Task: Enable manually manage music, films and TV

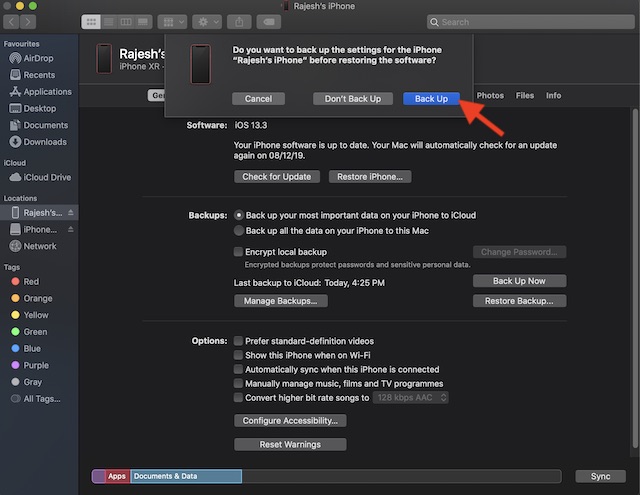Action: 238,384
